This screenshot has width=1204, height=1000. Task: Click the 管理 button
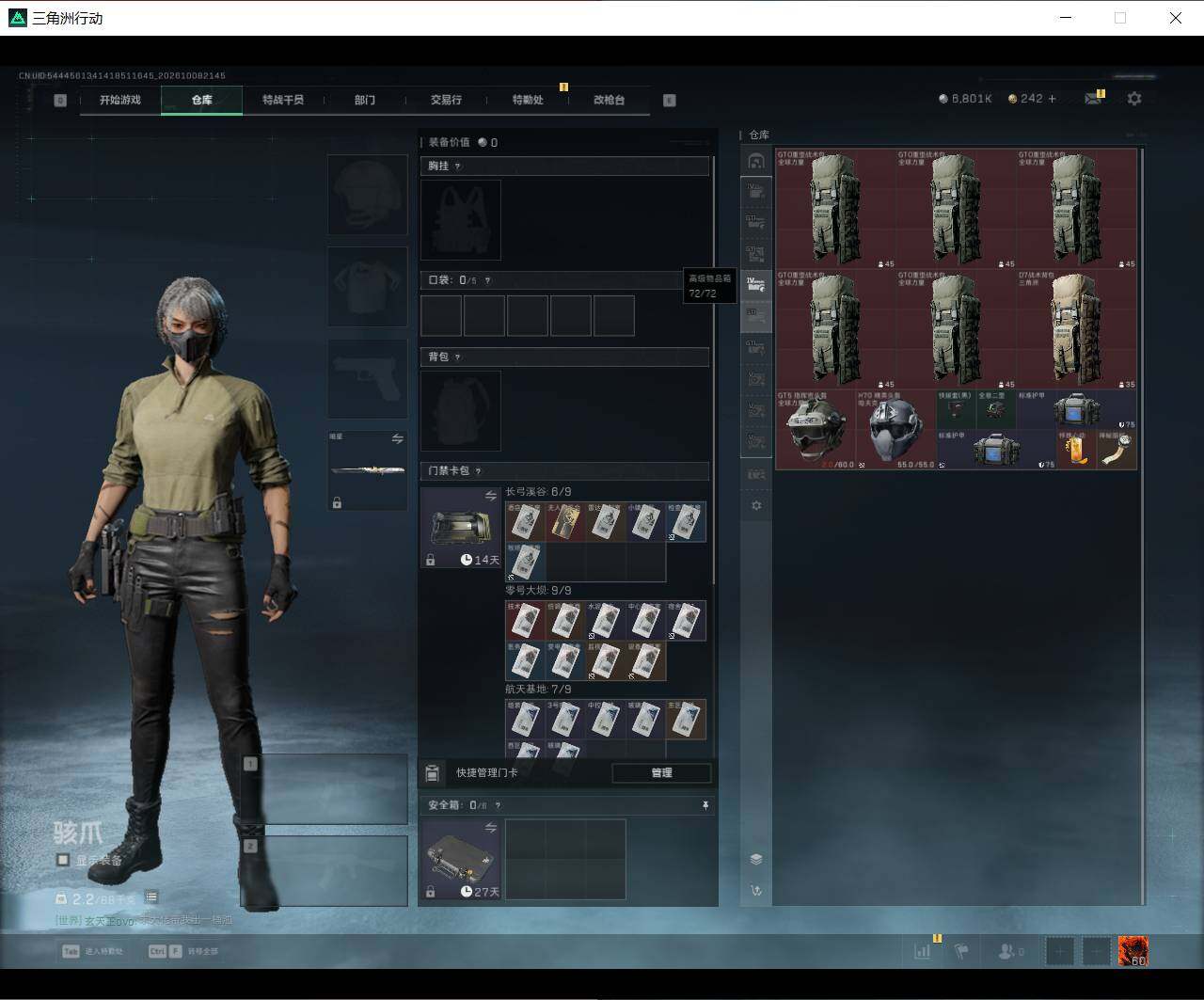pyautogui.click(x=661, y=772)
